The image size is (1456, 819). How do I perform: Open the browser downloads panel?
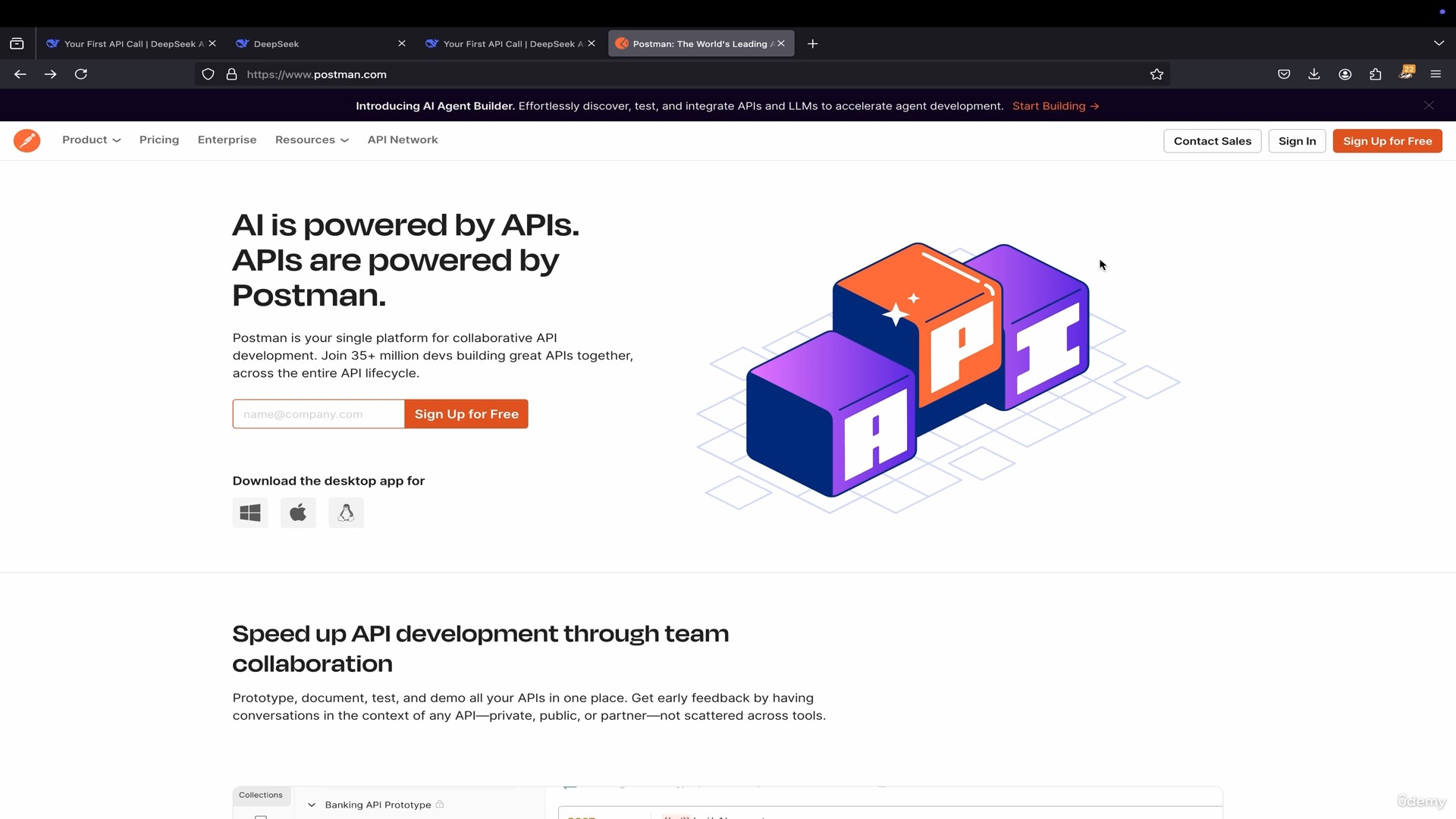(x=1314, y=74)
